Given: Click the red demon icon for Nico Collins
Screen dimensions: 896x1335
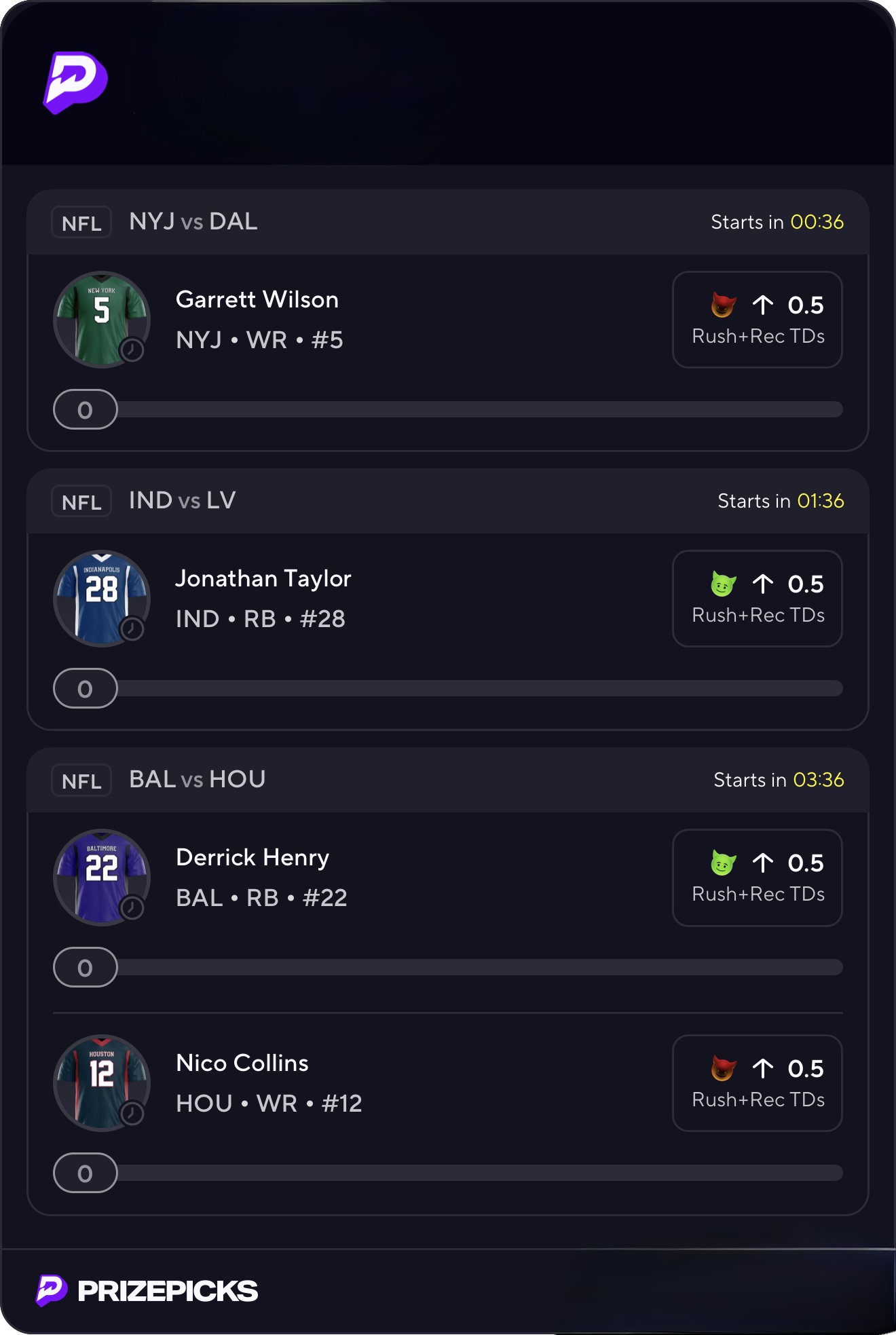Looking at the screenshot, I should 723,1068.
